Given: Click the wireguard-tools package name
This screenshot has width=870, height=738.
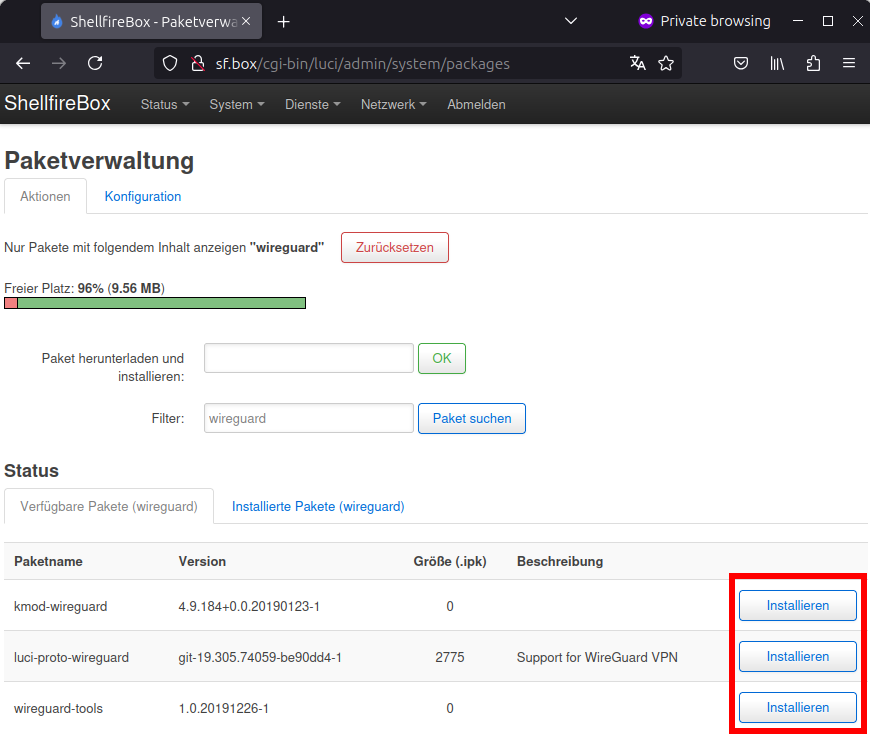Looking at the screenshot, I should click(x=58, y=709).
